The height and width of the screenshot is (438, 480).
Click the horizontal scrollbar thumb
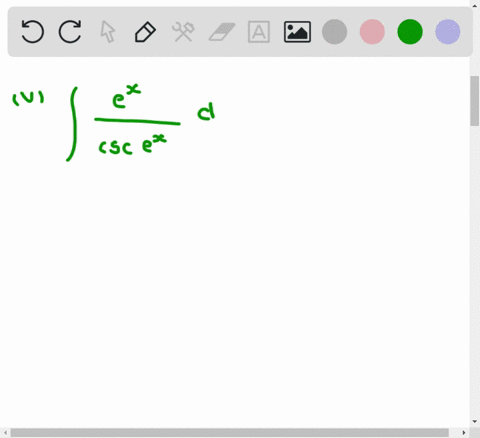pos(229,433)
